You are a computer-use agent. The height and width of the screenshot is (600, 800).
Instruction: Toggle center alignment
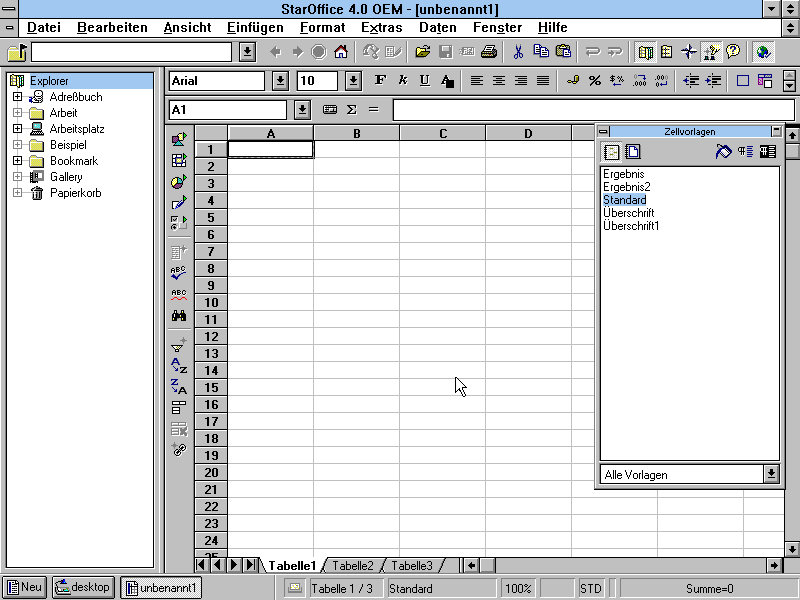point(499,81)
